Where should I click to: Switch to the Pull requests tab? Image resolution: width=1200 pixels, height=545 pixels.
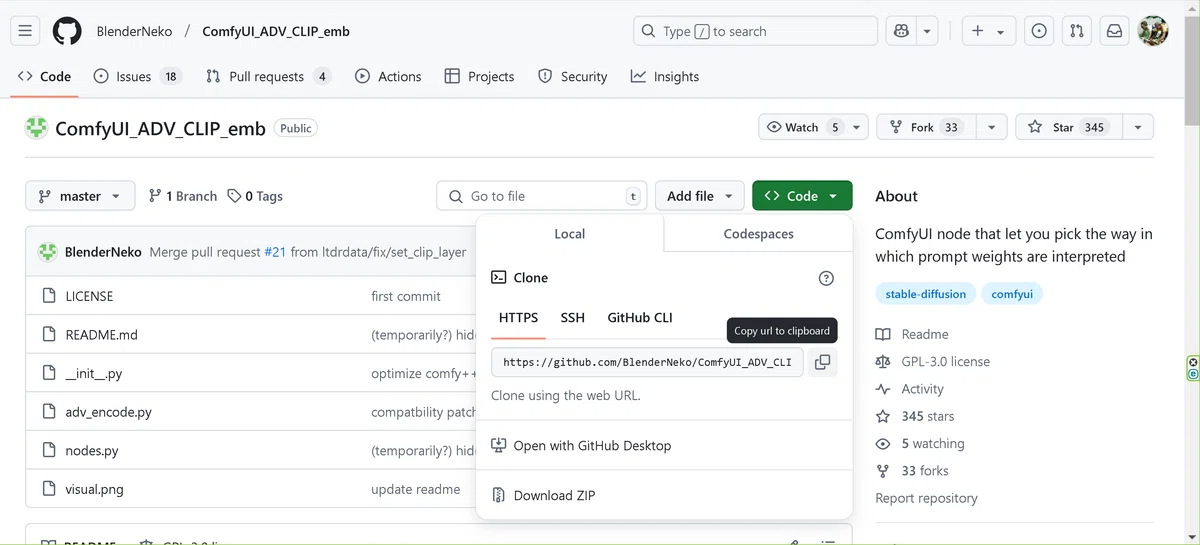click(268, 76)
